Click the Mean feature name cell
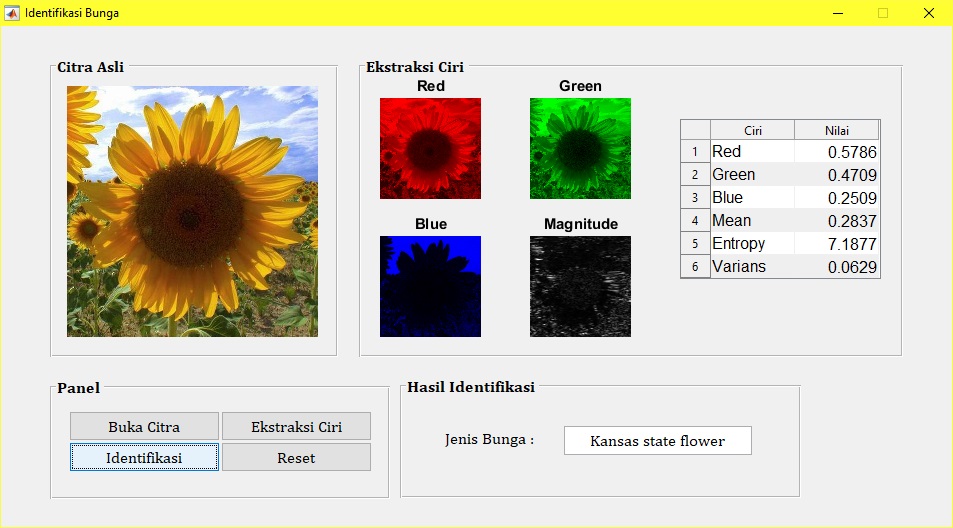Screen dimensions: 953x528 (x=752, y=221)
